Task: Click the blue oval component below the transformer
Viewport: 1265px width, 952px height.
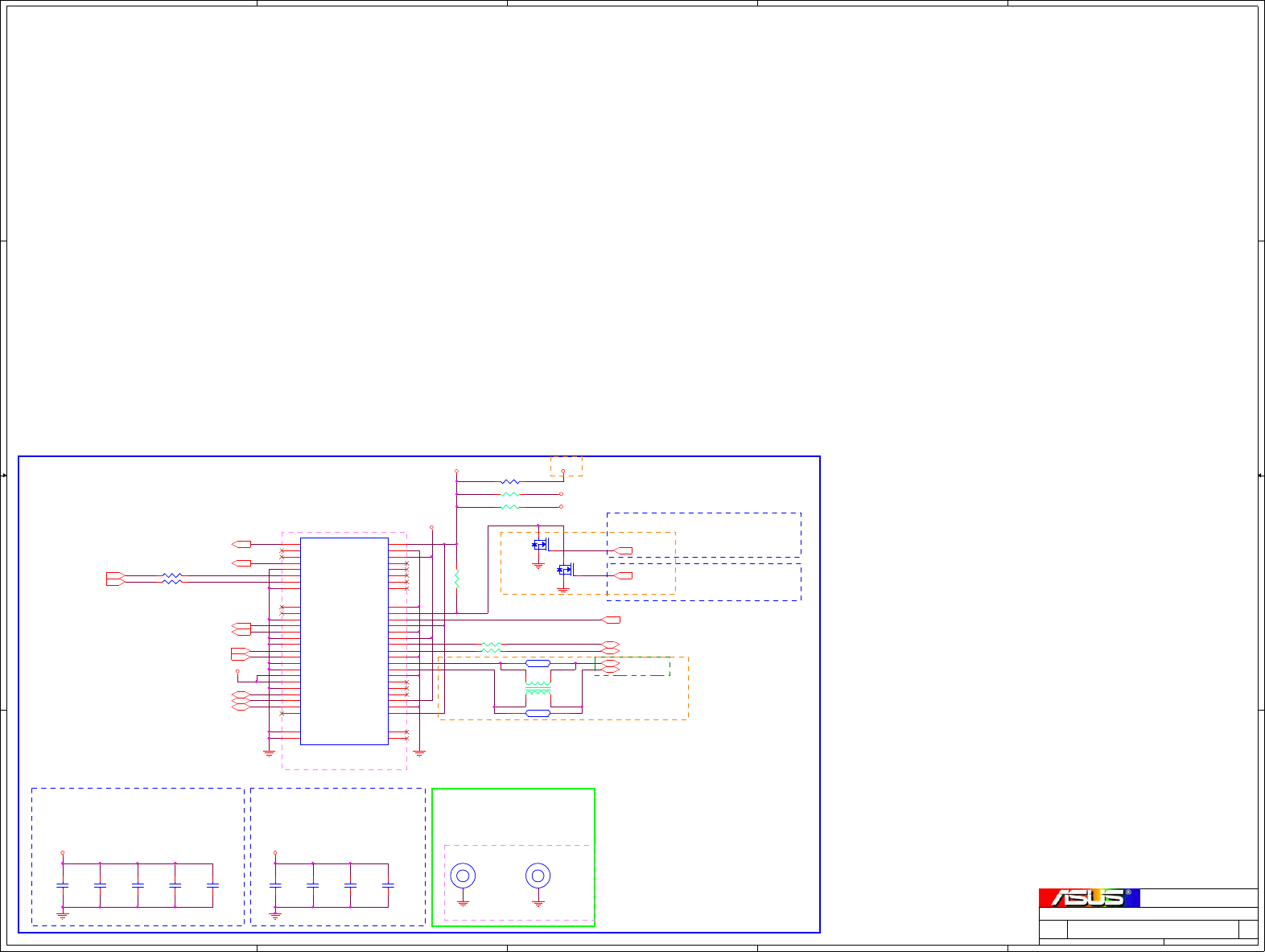Action: [538, 713]
